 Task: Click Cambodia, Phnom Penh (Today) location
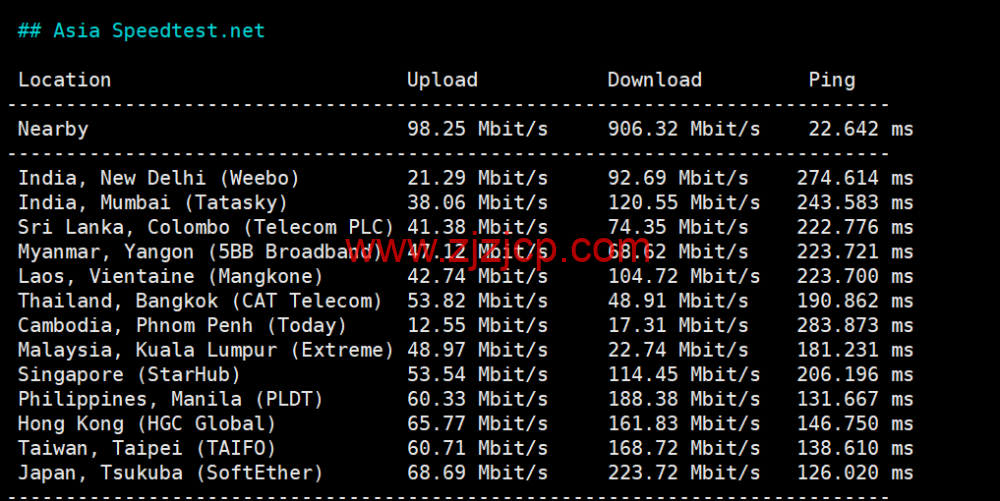pos(182,325)
